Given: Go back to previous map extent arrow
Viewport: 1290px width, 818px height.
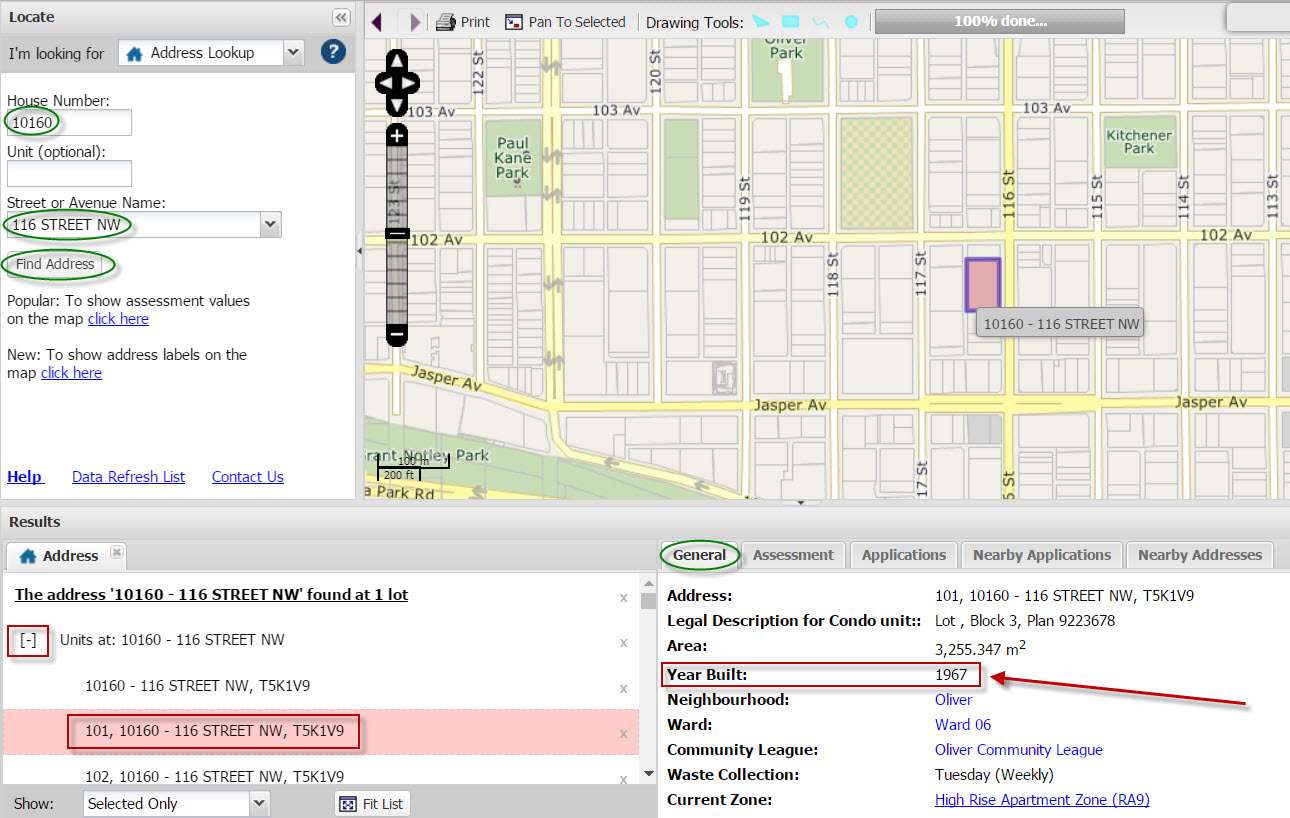Looking at the screenshot, I should [x=377, y=22].
